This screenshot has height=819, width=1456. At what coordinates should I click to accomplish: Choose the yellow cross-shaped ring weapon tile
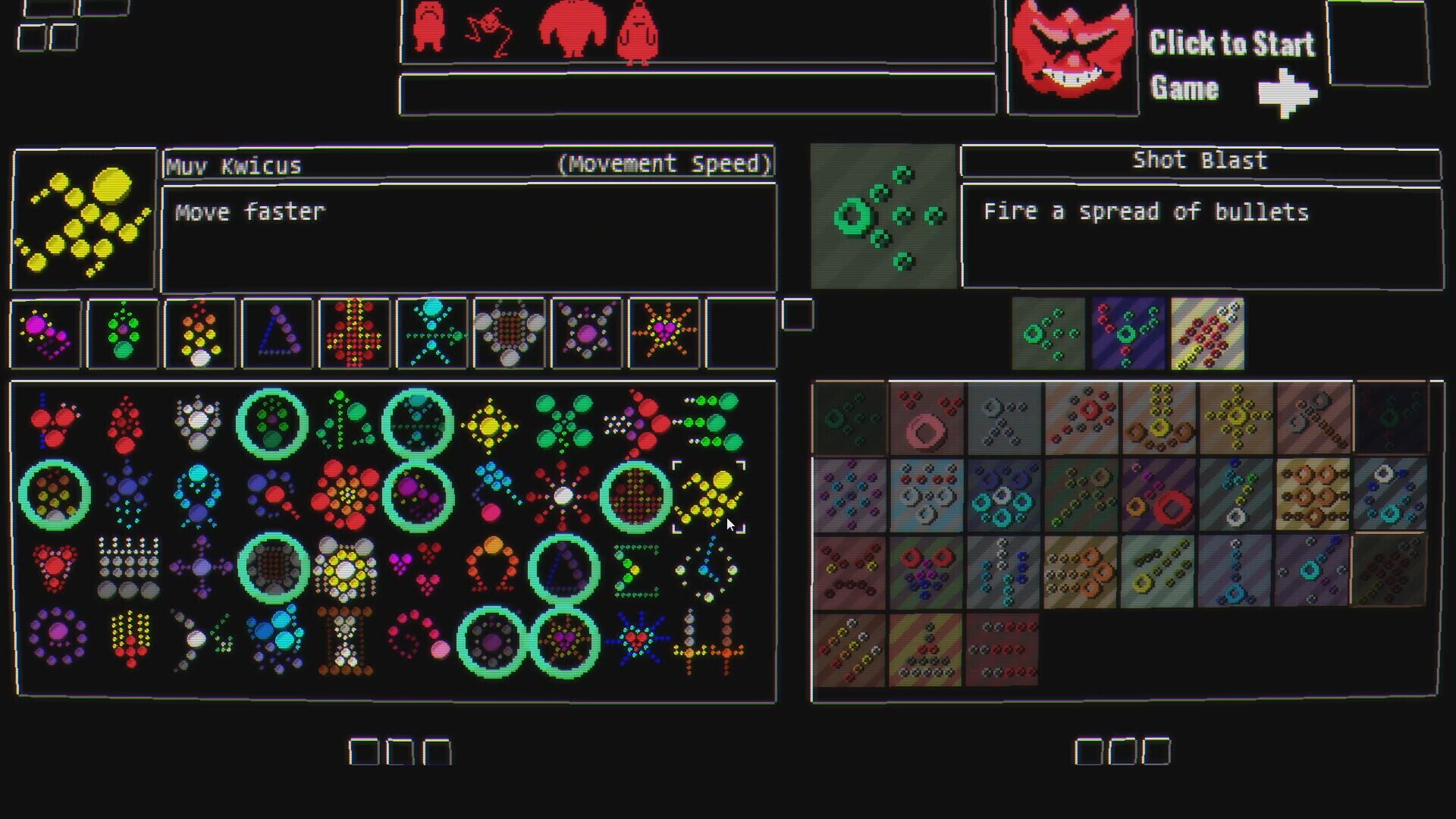1236,417
